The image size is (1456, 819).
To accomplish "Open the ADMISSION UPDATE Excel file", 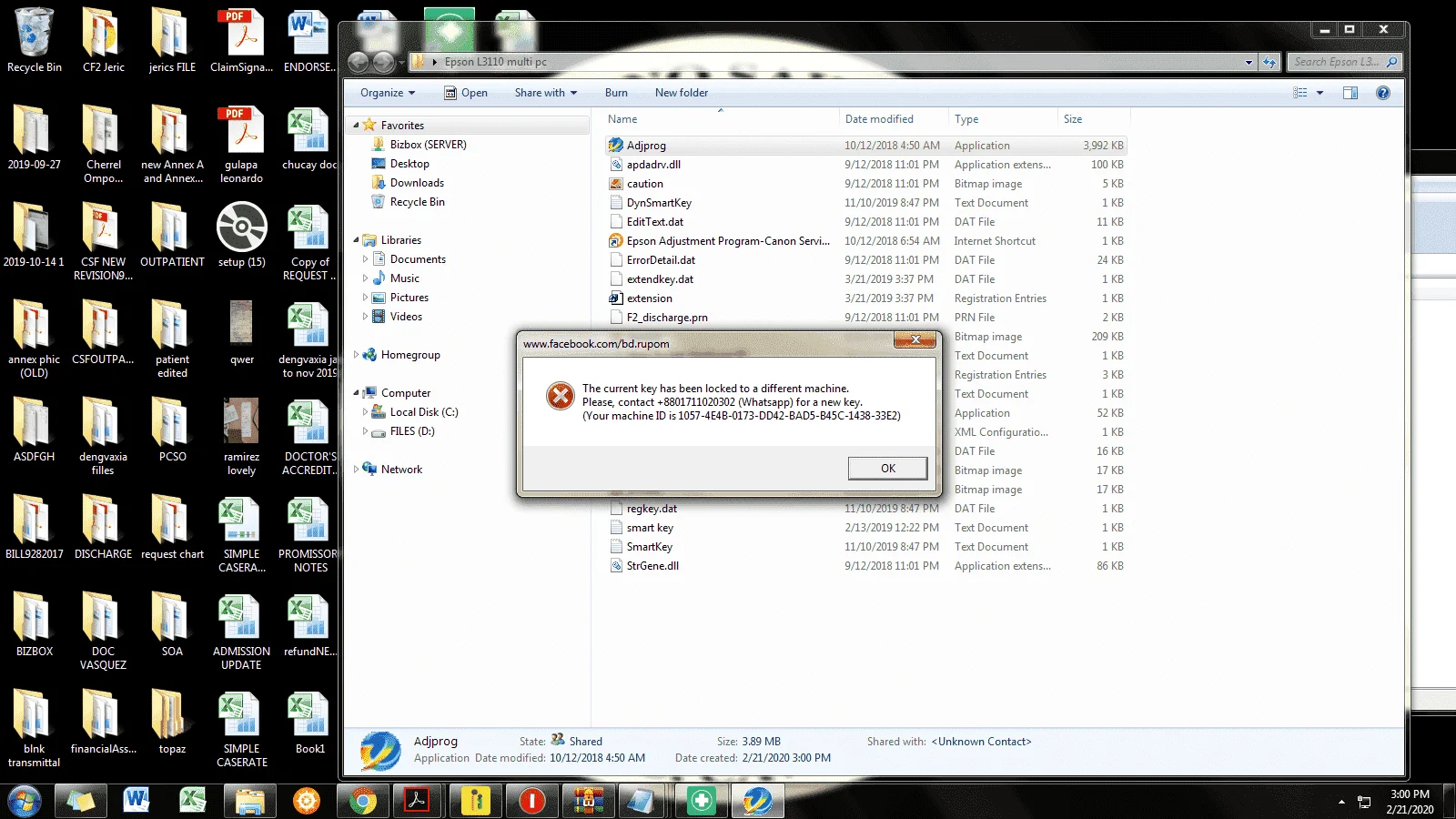I will (241, 631).
